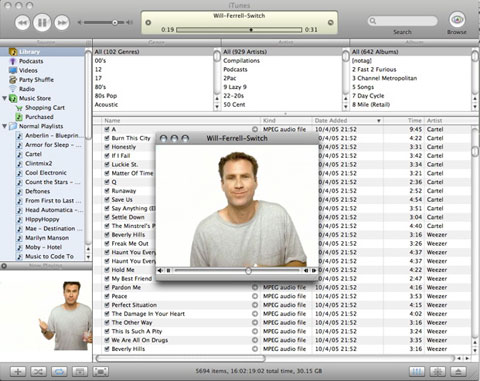This screenshot has height=381, width=480.
Task: Add a new playlist with plus button
Action: 18,371
